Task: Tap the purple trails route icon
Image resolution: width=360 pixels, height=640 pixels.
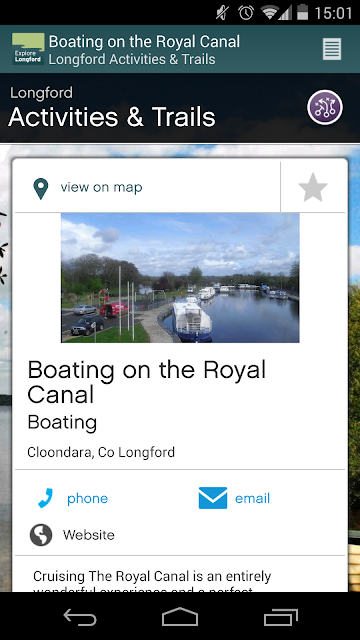Action: 325,107
